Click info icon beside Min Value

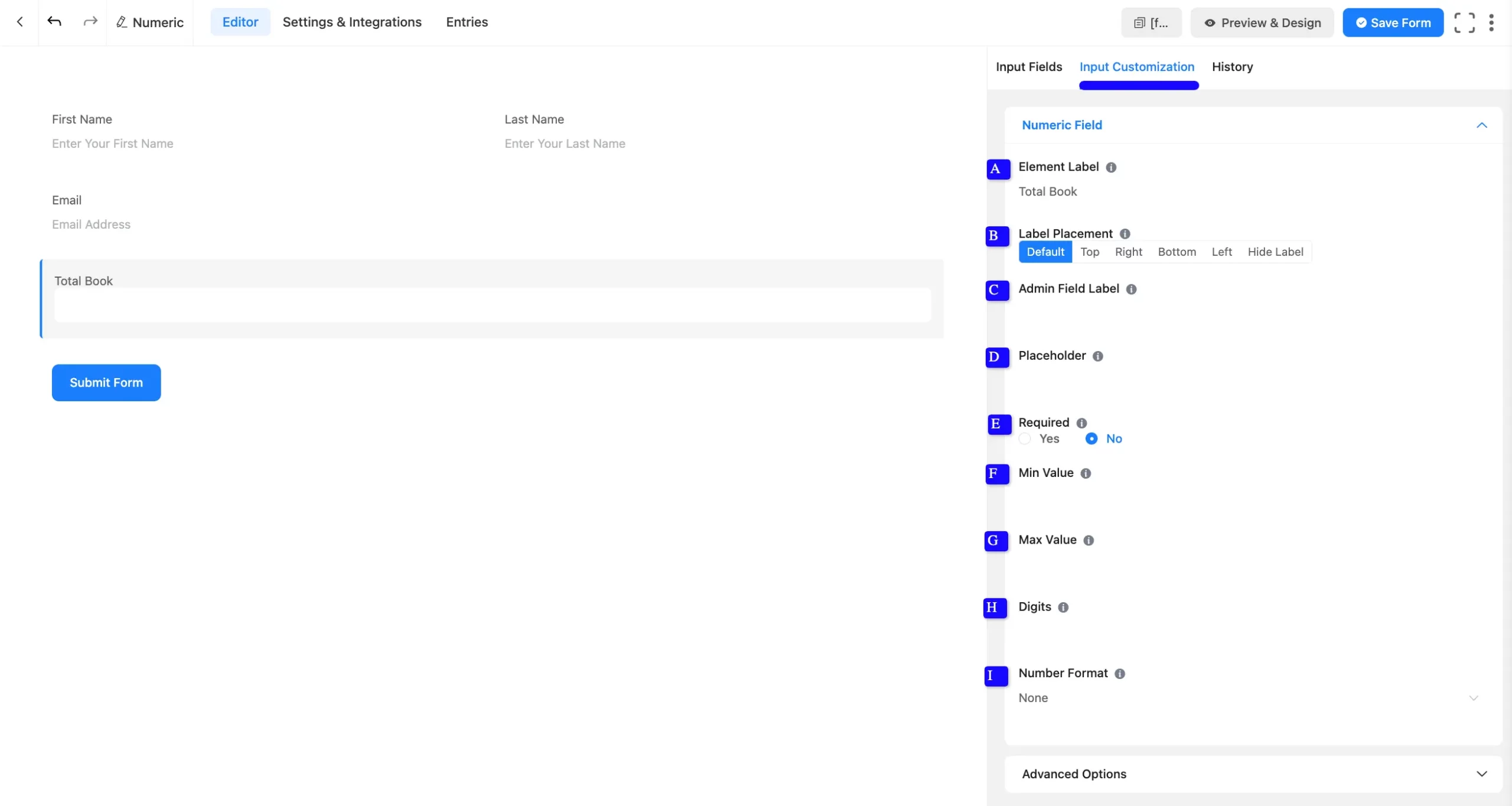pos(1086,473)
